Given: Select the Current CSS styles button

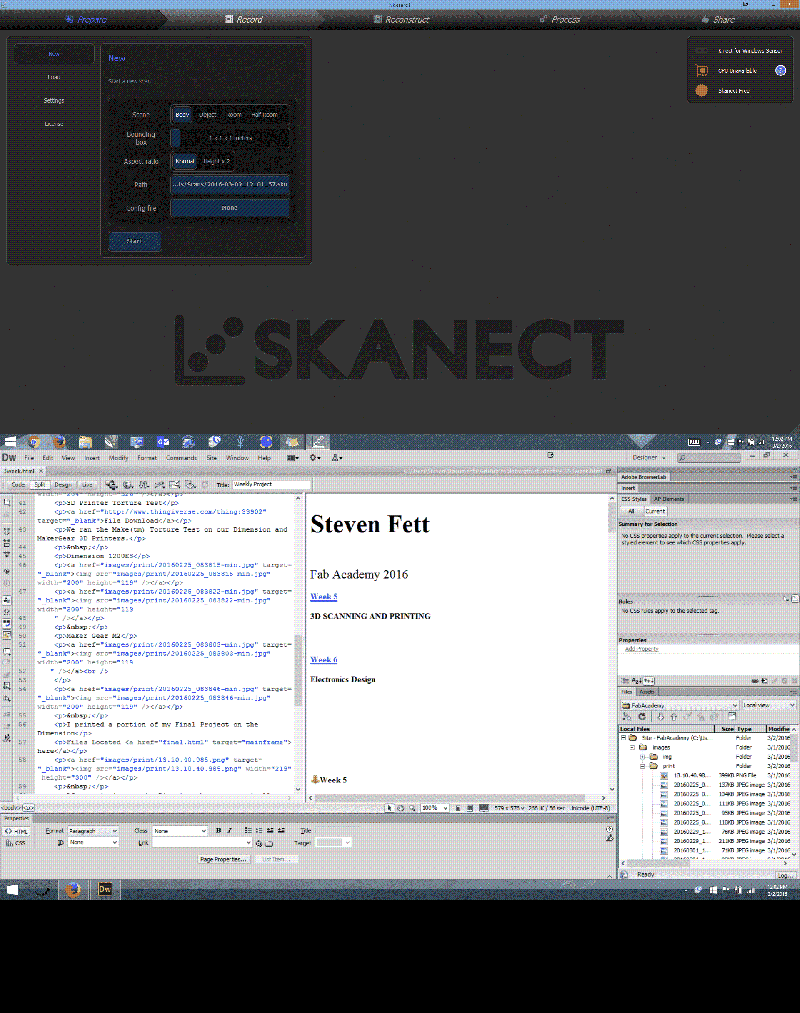Looking at the screenshot, I should pyautogui.click(x=655, y=510).
